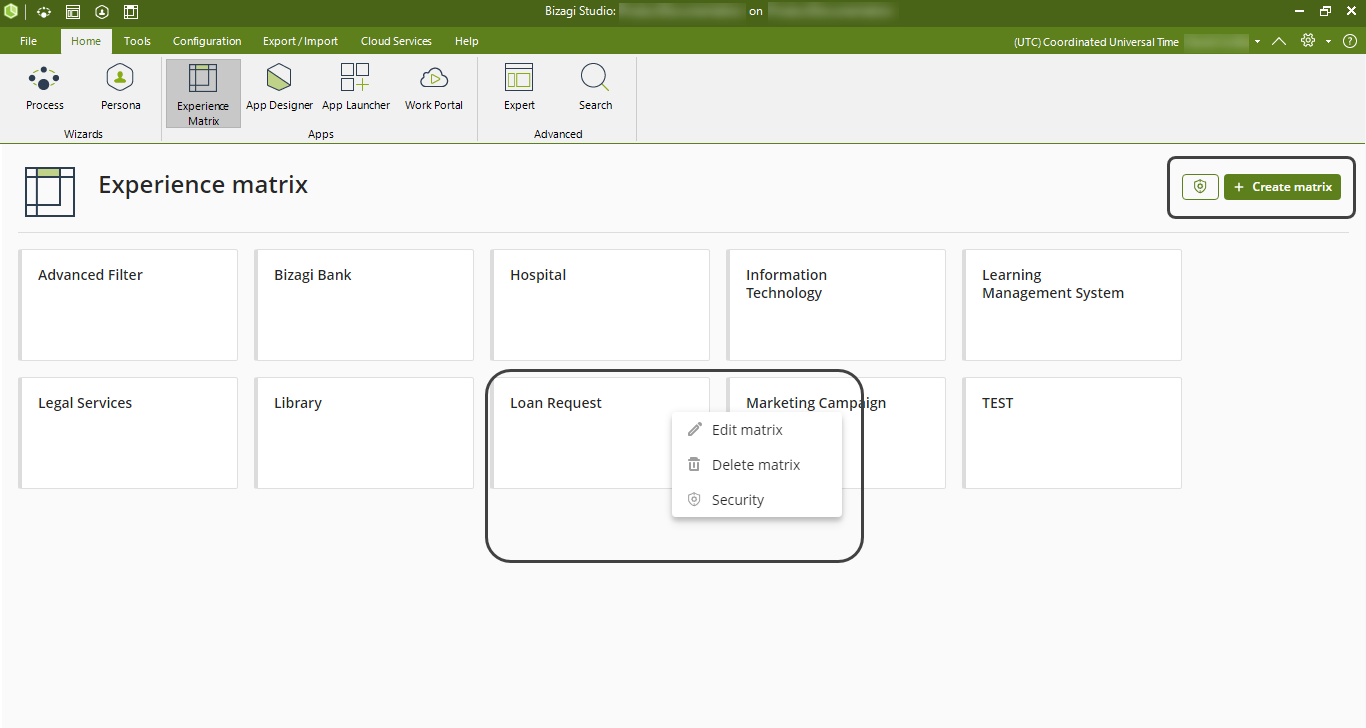Open the settings gear in top right

tap(1308, 41)
